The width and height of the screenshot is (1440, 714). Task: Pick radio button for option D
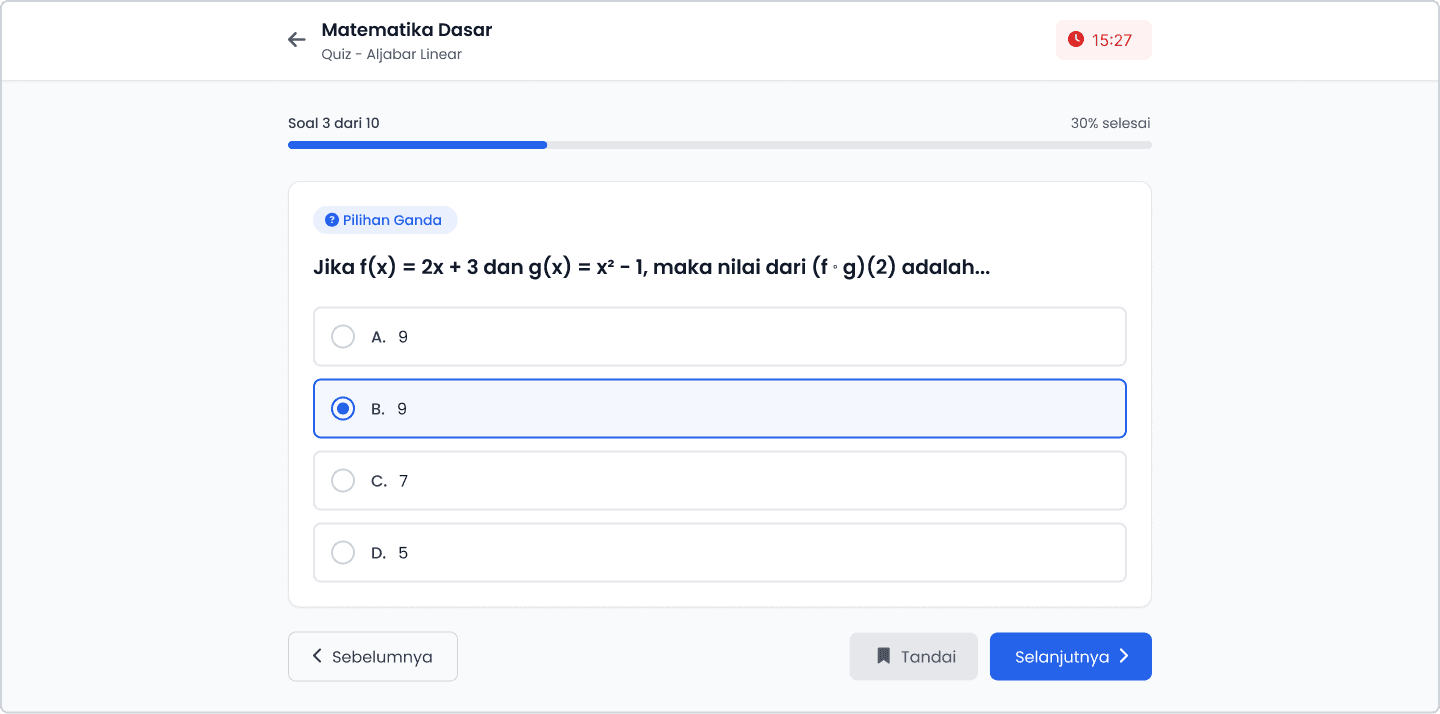[343, 552]
